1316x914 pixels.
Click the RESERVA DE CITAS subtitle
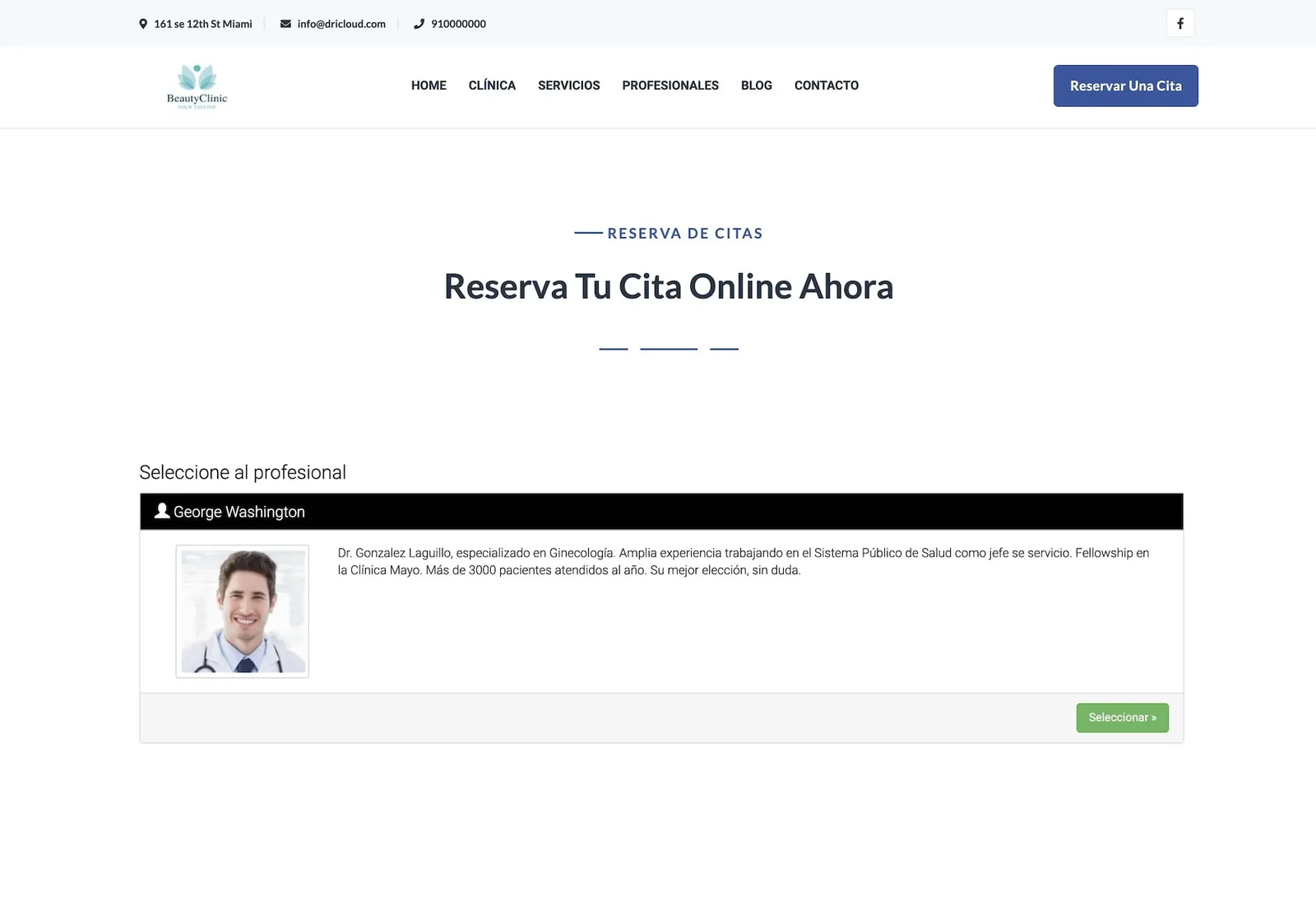click(x=685, y=234)
